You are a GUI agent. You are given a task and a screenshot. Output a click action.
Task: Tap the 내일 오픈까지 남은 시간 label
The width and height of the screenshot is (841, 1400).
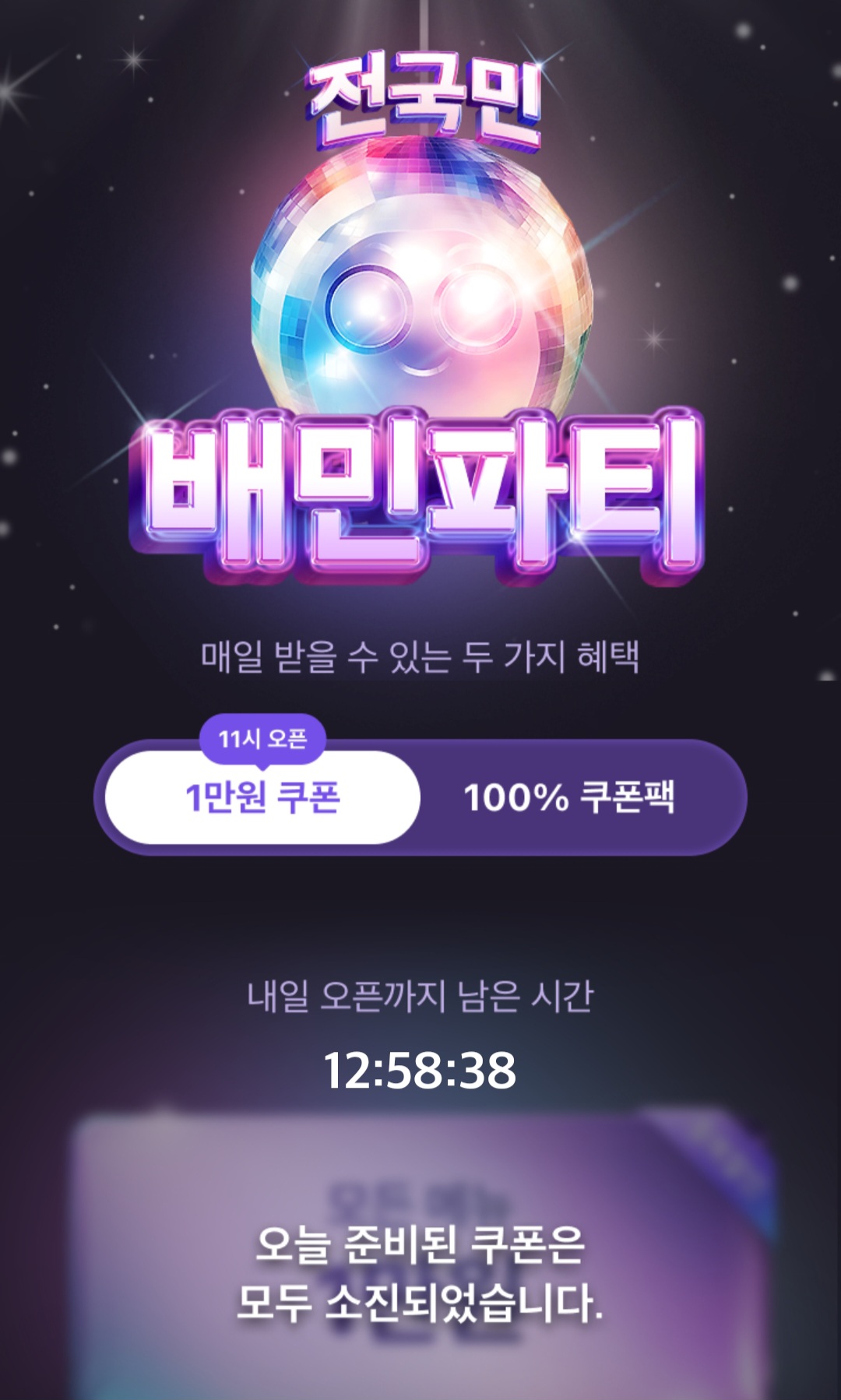click(x=420, y=996)
